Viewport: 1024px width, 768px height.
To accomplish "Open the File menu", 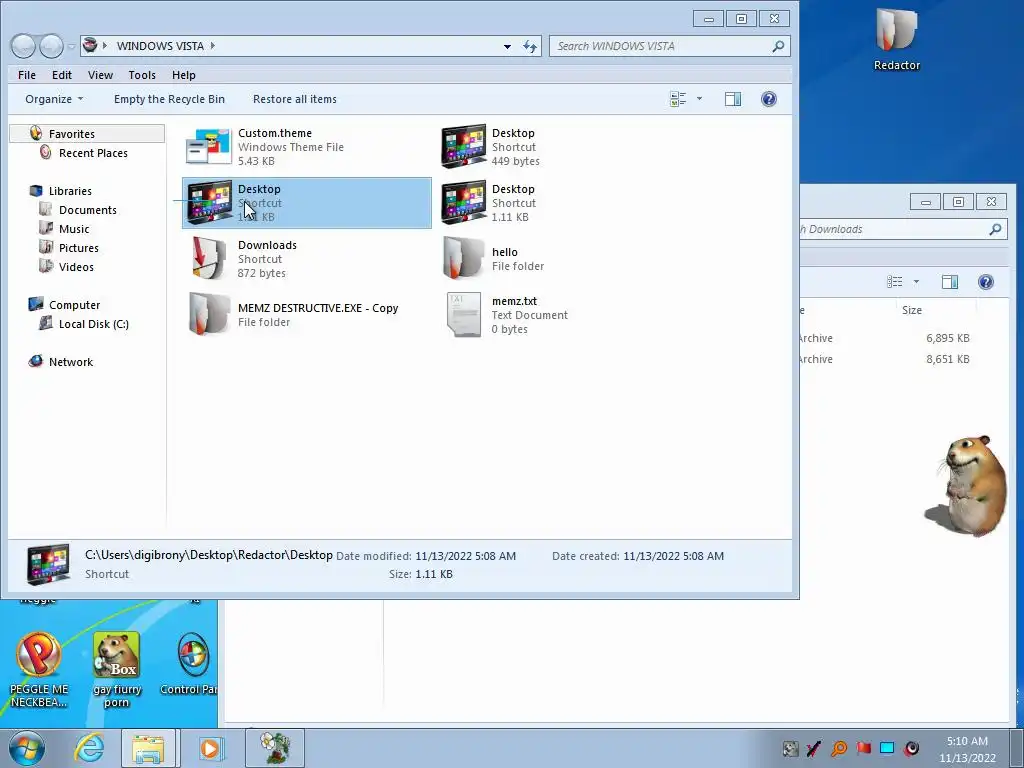I will (x=27, y=75).
